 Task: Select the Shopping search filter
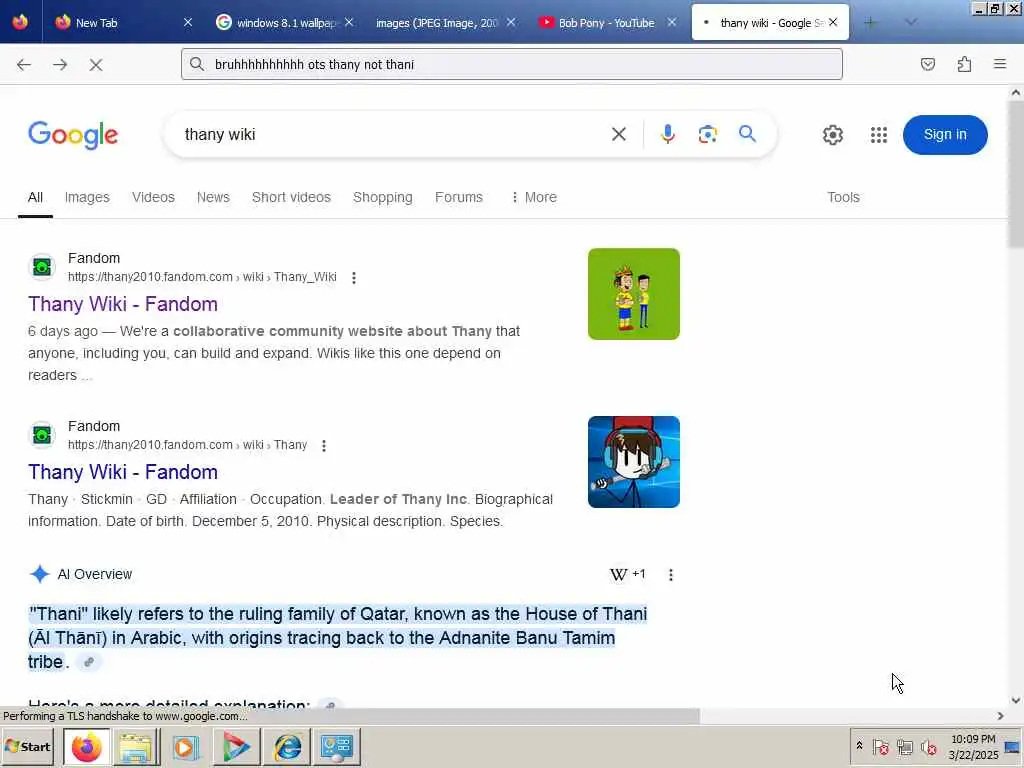click(383, 197)
